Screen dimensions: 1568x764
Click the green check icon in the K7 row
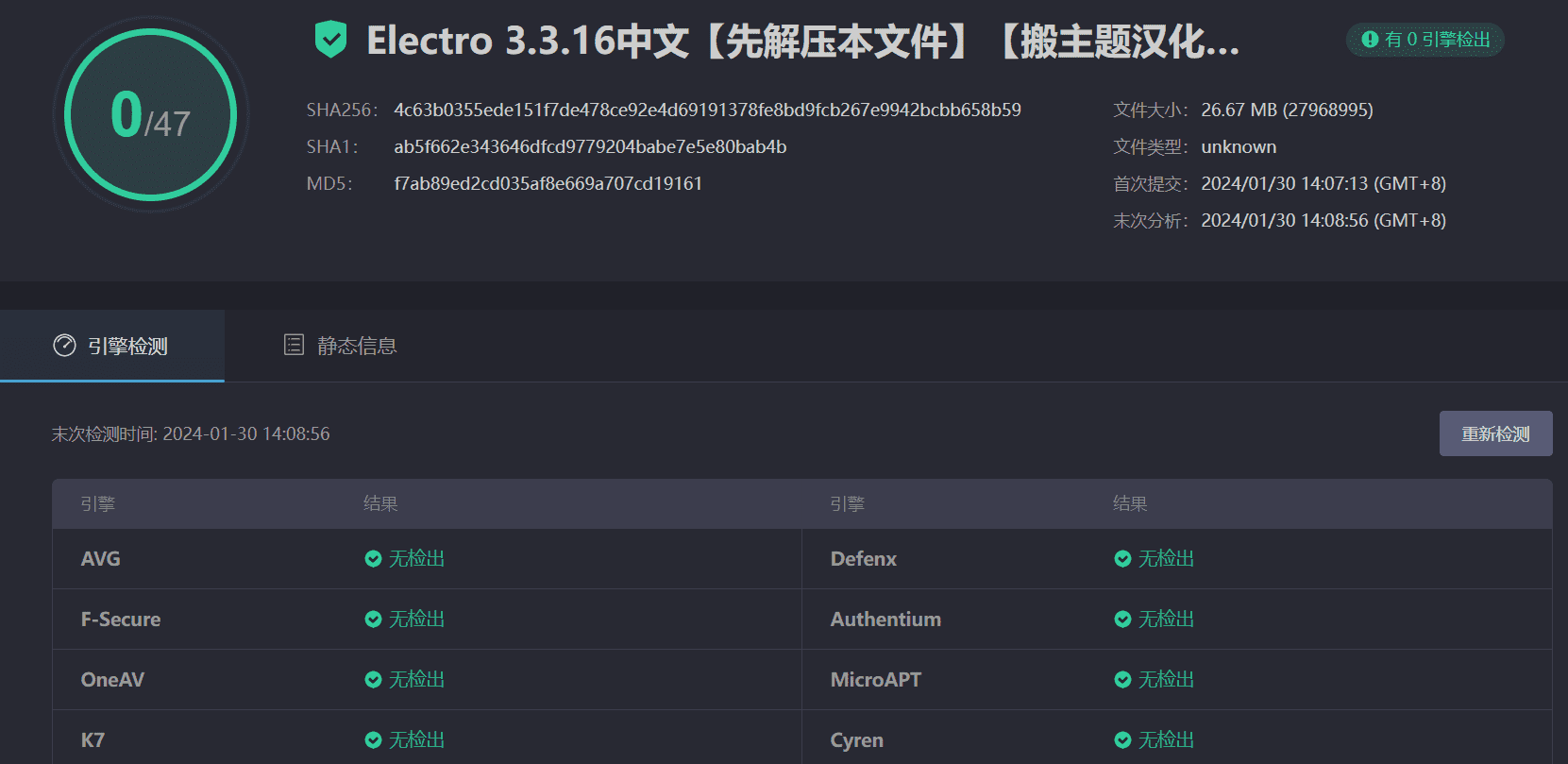tap(373, 740)
